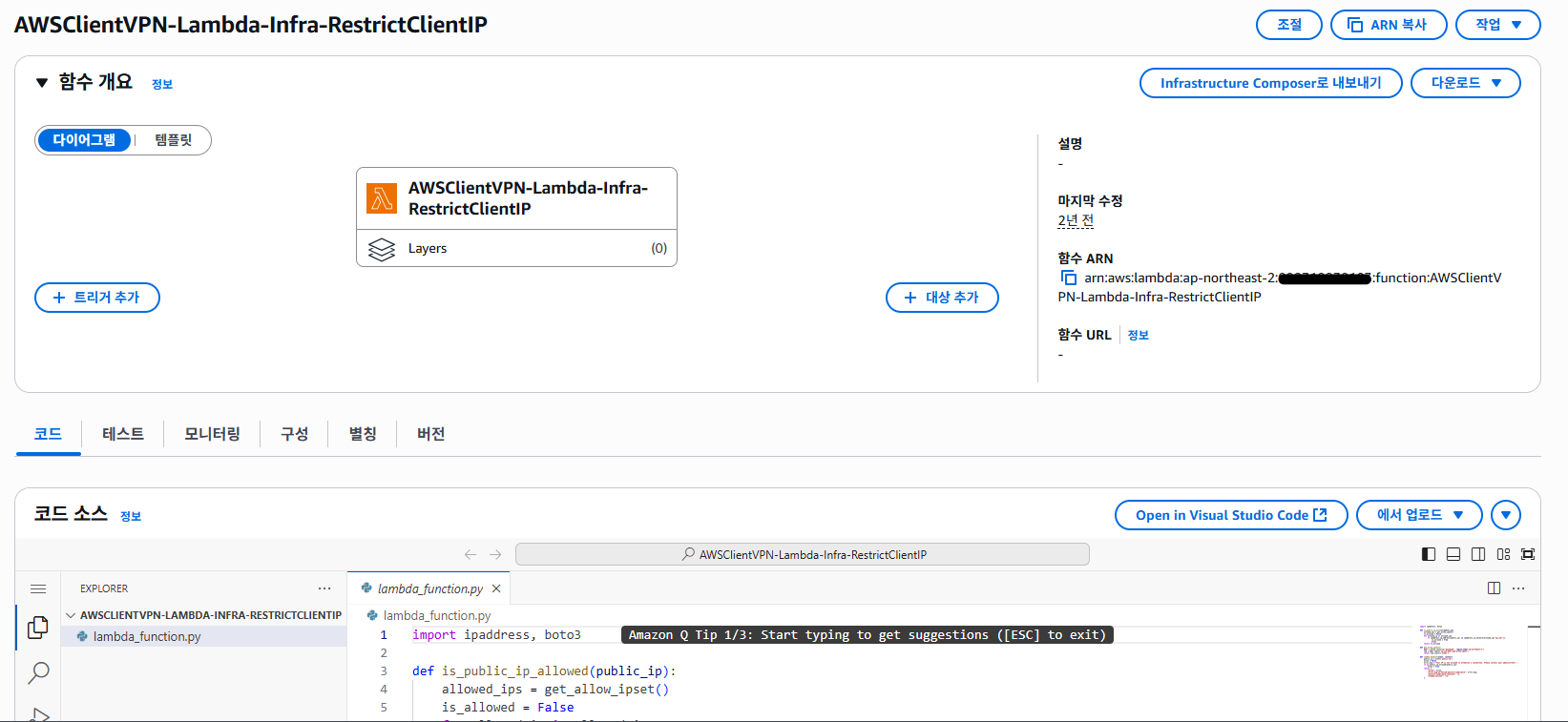Click the 대상 추가 button
Image resolution: width=1568 pixels, height=722 pixels.
tap(942, 298)
